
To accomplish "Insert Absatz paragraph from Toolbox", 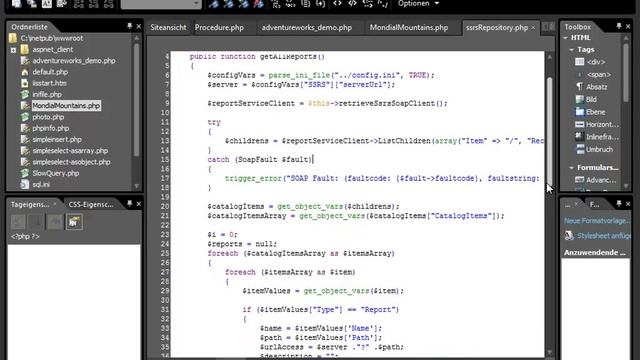I will (x=596, y=87).
